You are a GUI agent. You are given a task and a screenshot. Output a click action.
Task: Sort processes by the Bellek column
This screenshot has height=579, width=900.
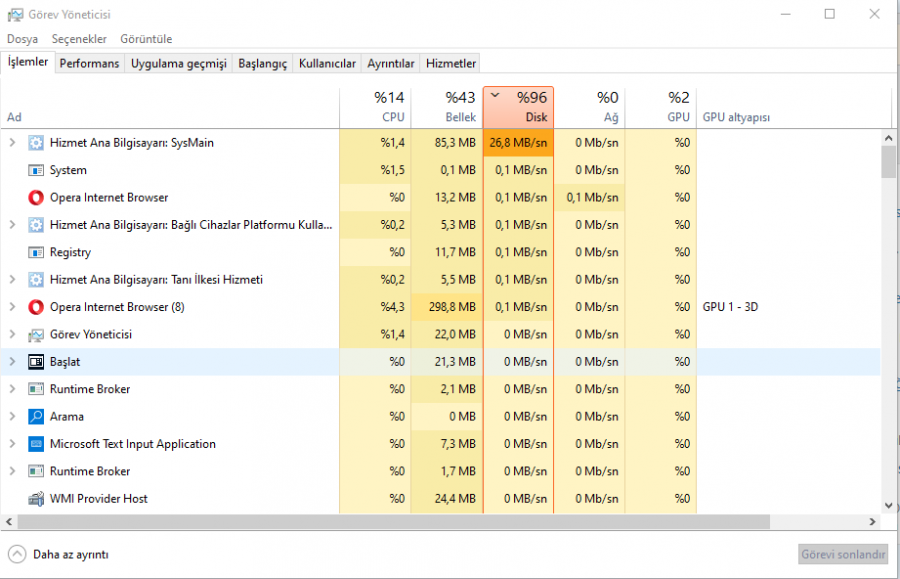(x=446, y=107)
